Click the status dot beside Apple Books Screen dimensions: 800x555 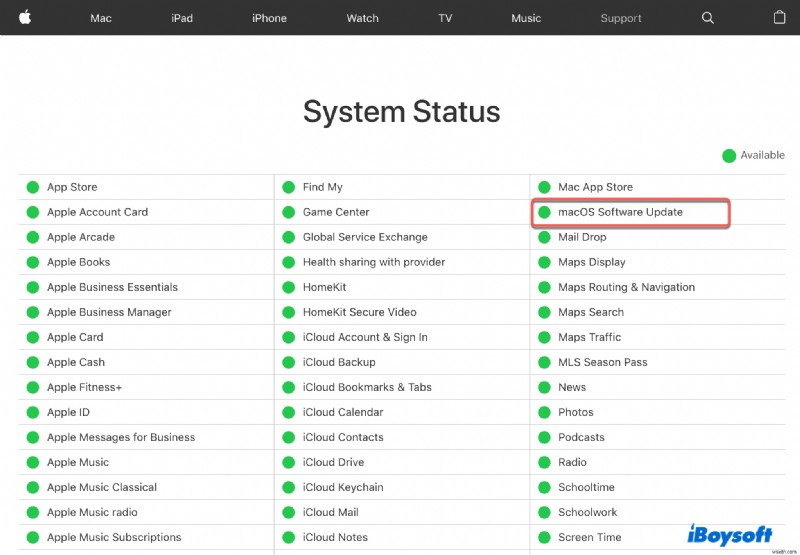(x=33, y=262)
